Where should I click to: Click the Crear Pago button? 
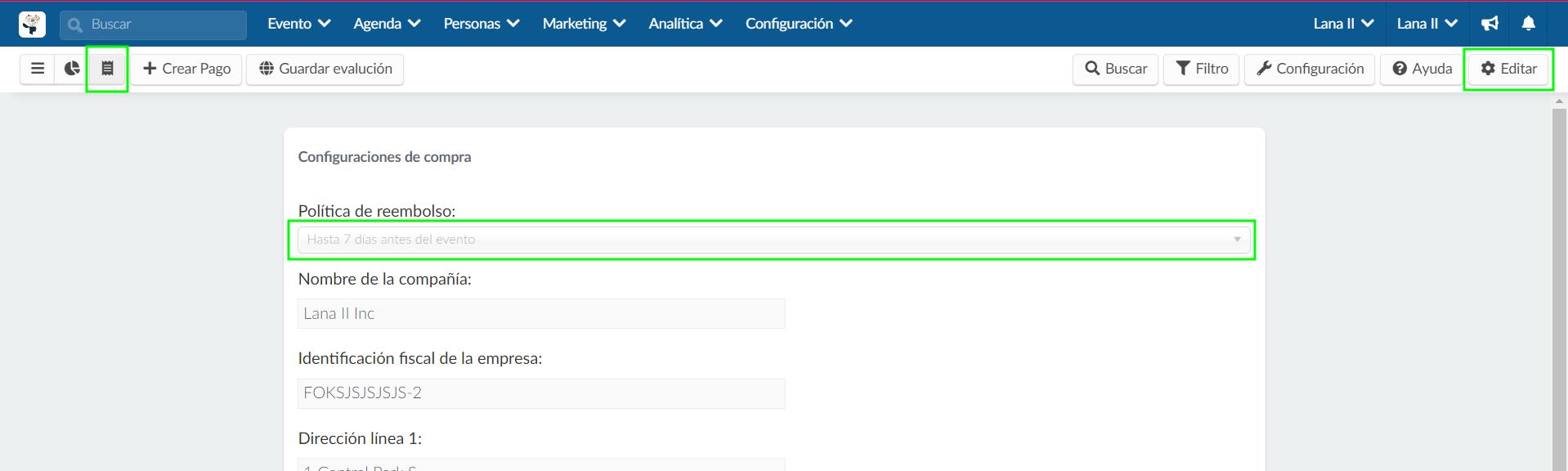pyautogui.click(x=186, y=69)
